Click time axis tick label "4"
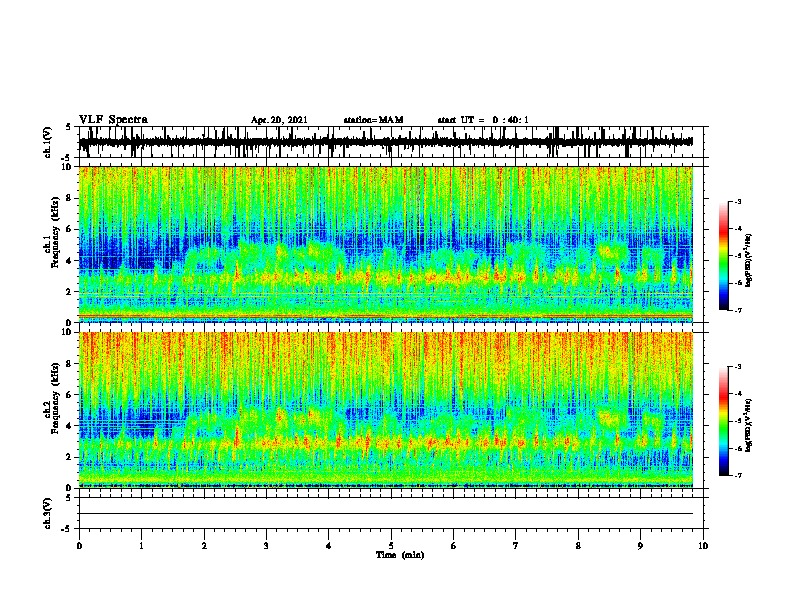Image resolution: width=792 pixels, height=612 pixels. pyautogui.click(x=329, y=546)
